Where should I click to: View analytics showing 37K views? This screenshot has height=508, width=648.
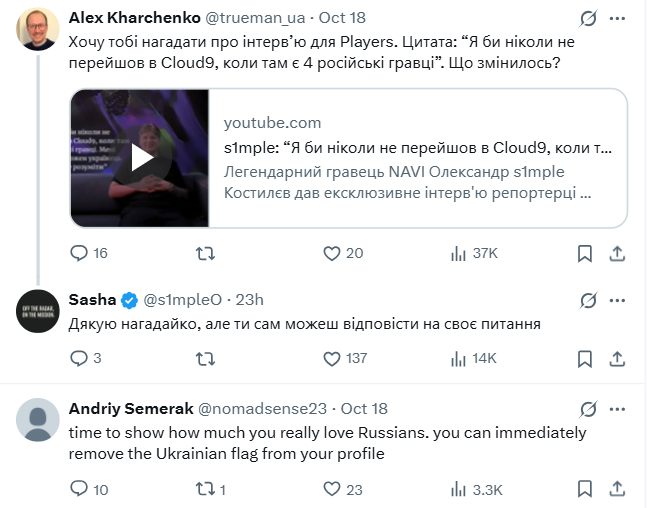(461, 254)
